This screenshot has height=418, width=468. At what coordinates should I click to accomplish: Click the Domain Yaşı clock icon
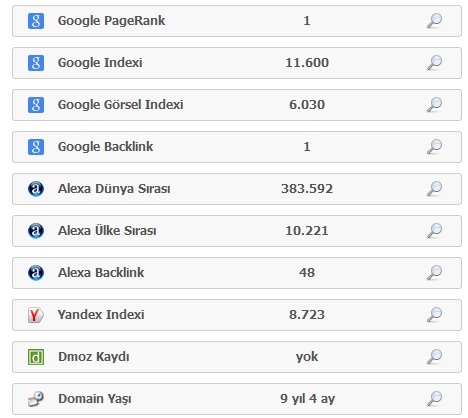point(36,399)
